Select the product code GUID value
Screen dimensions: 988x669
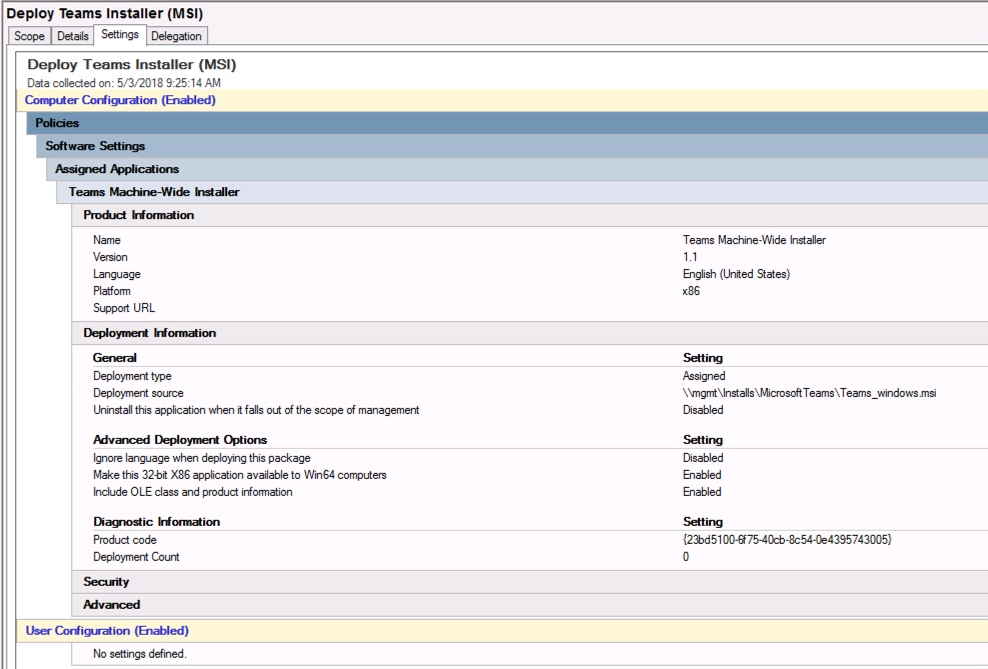pyautogui.click(x=787, y=540)
